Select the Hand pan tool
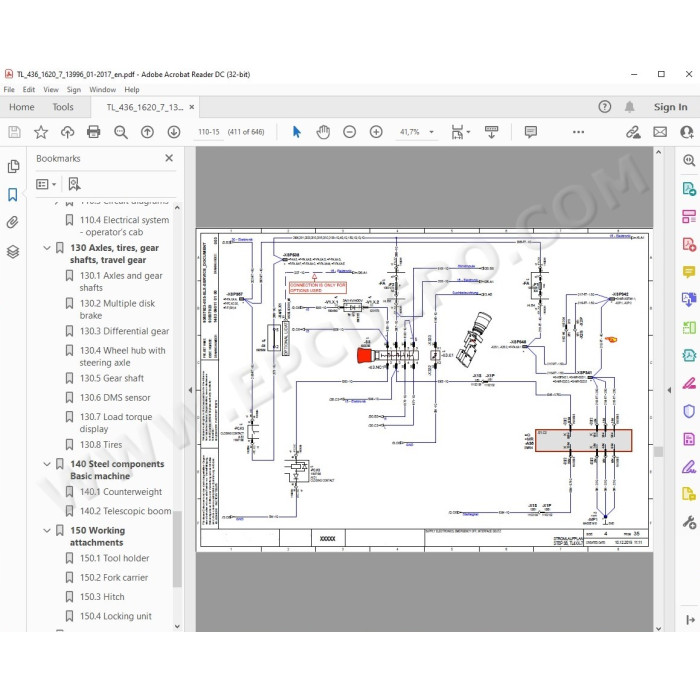 (323, 132)
